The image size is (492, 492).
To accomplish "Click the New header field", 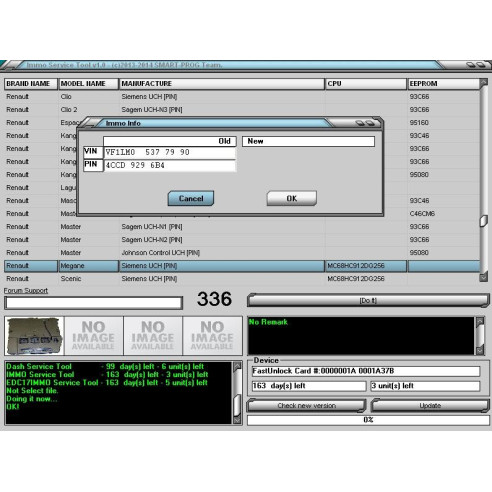I will (308, 141).
